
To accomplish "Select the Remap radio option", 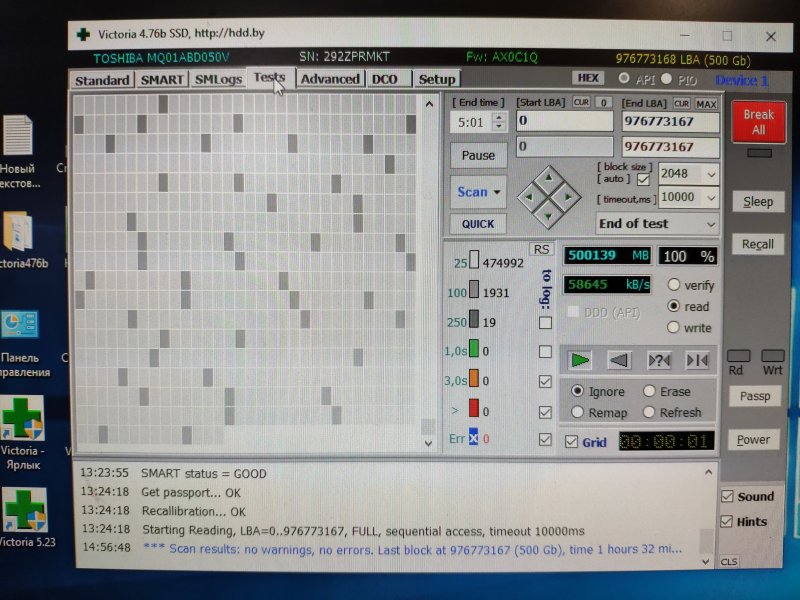I will tap(577, 412).
